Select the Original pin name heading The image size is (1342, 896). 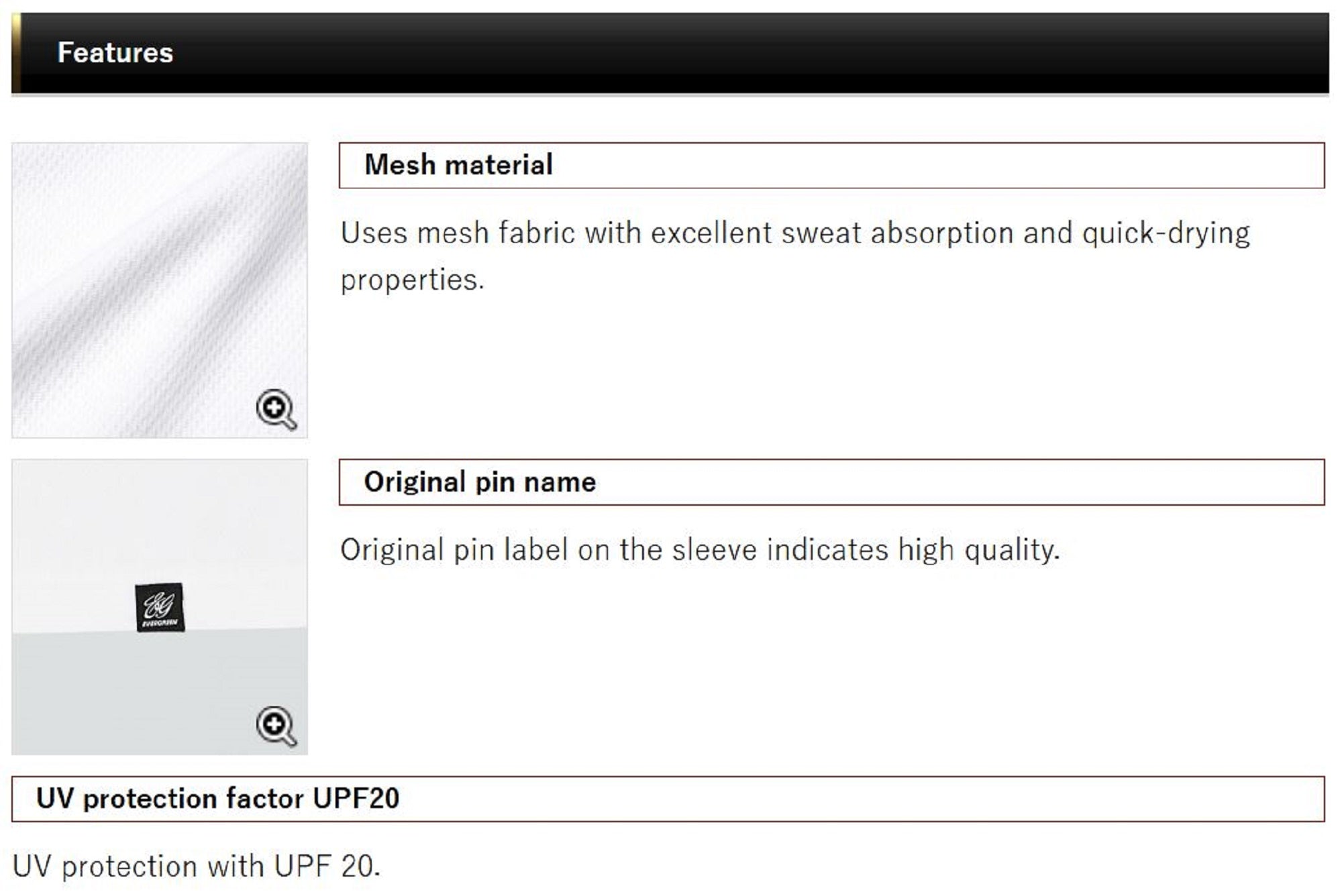pos(480,482)
